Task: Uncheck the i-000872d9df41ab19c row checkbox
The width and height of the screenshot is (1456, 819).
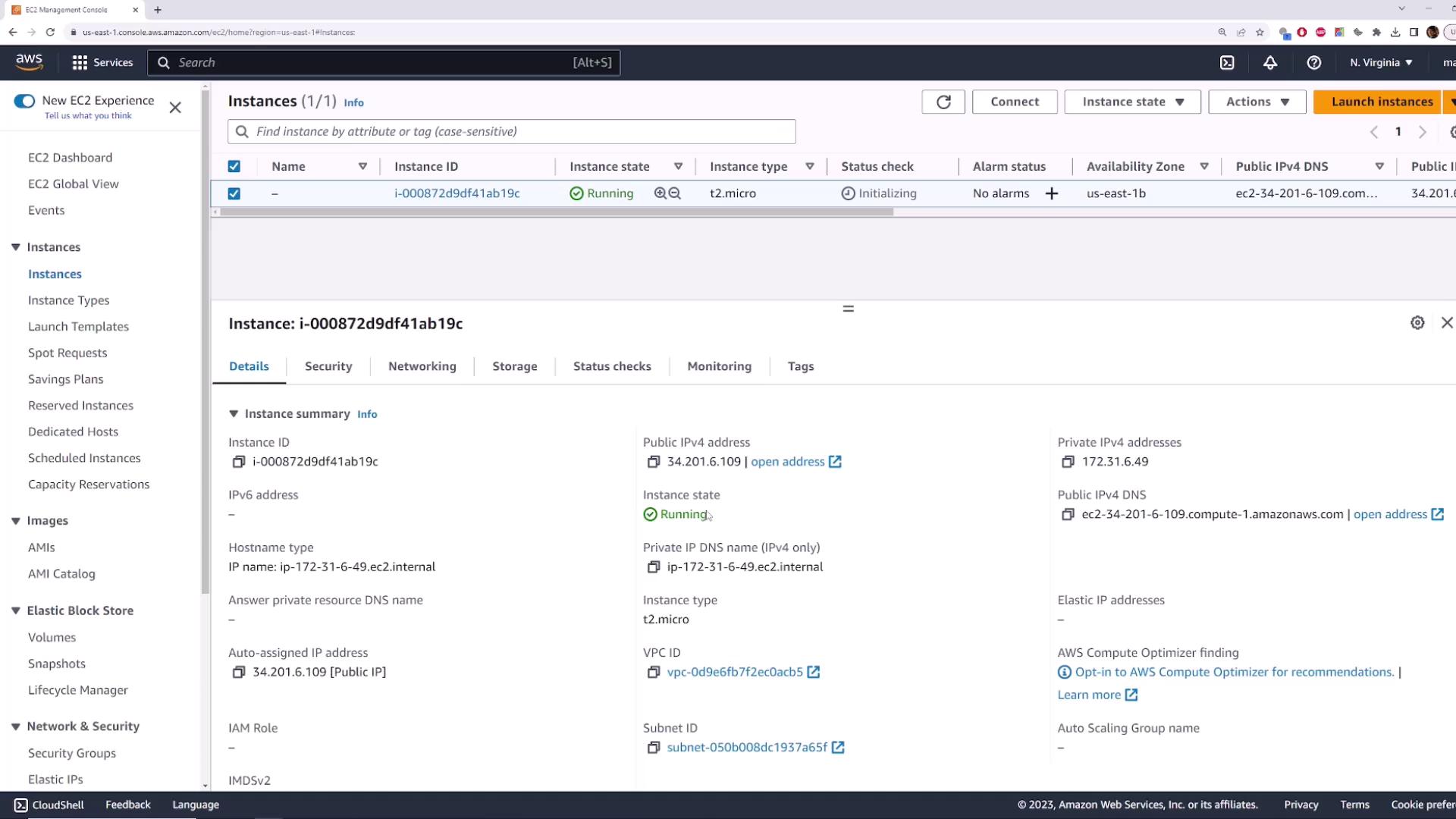Action: (234, 193)
